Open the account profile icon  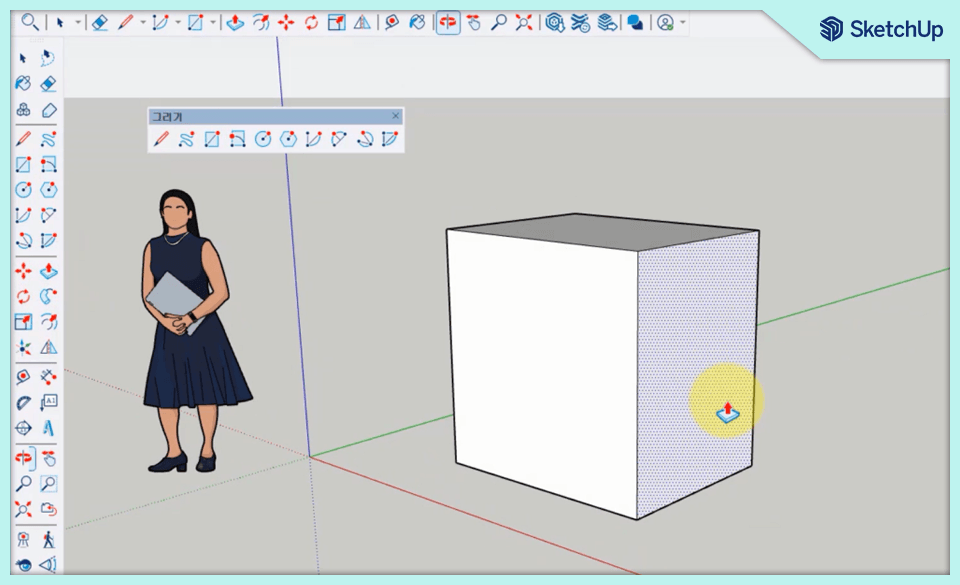666,23
